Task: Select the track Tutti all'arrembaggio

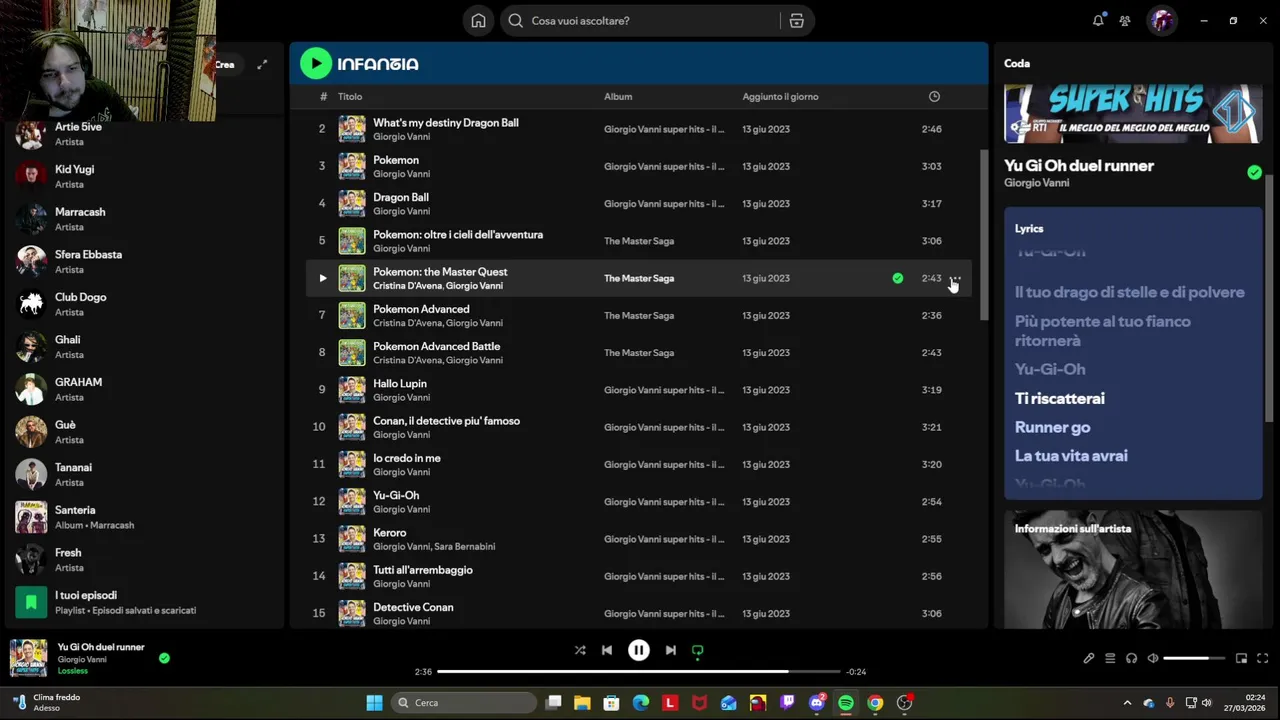Action: (423, 570)
